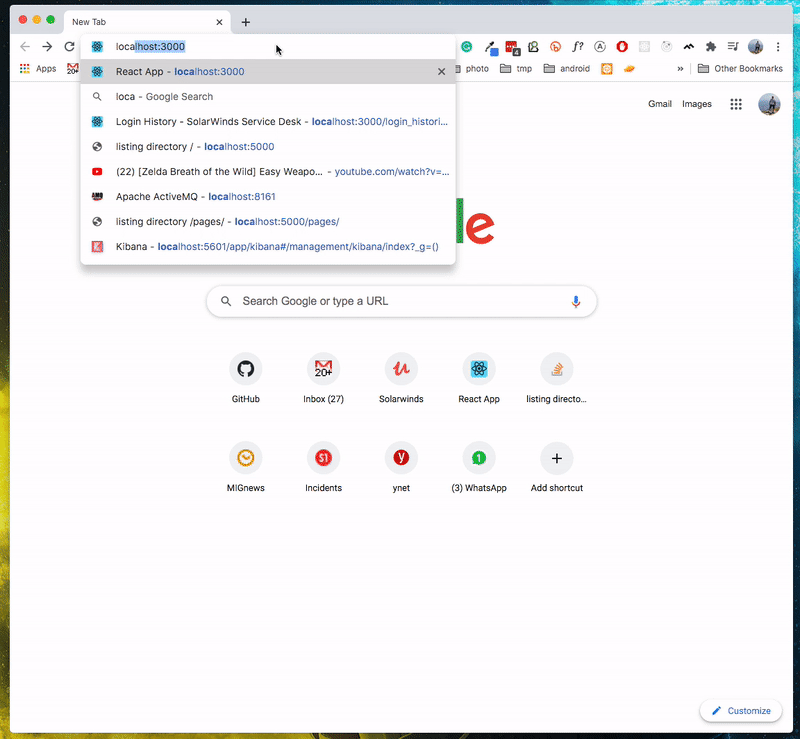Open the listing directory shortcut tile
Image resolution: width=800 pixels, height=739 pixels.
pos(557,378)
